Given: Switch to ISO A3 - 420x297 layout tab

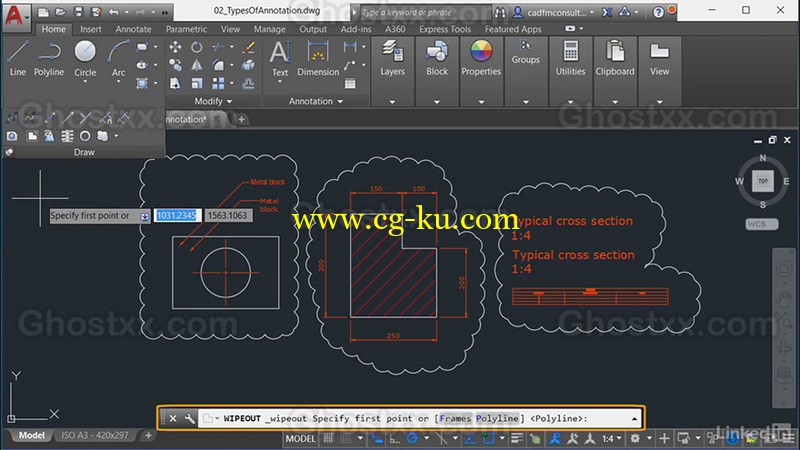Looking at the screenshot, I should point(95,435).
